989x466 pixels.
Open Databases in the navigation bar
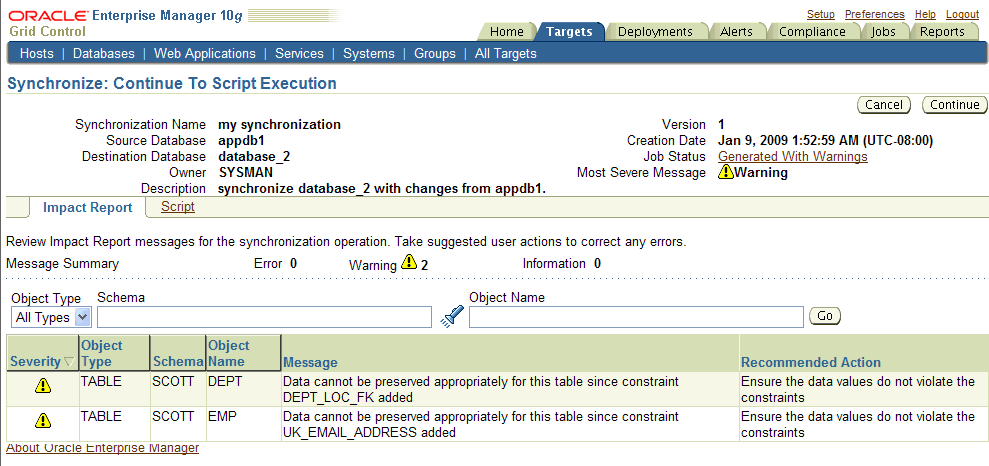click(x=104, y=54)
